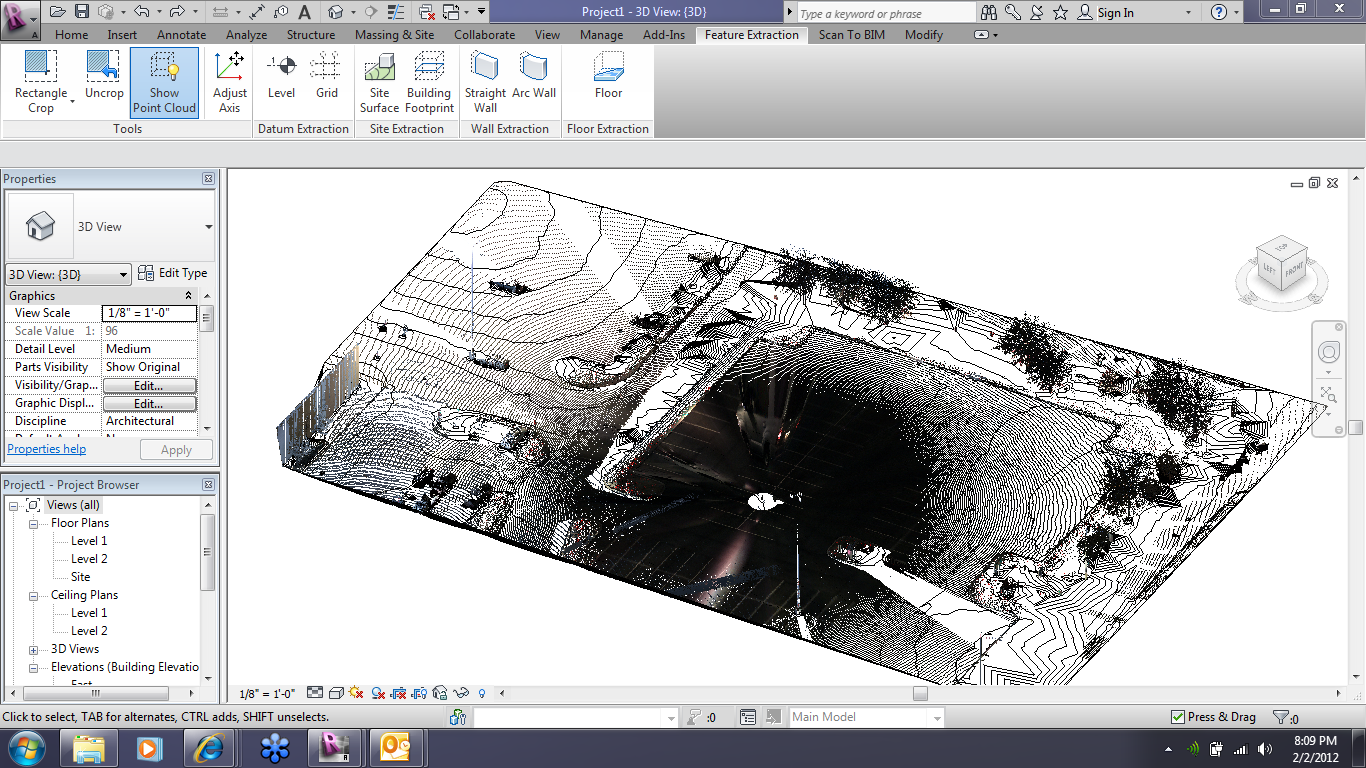Screen dimensions: 1366x768
Task: Open the Properties help link
Action: point(47,449)
